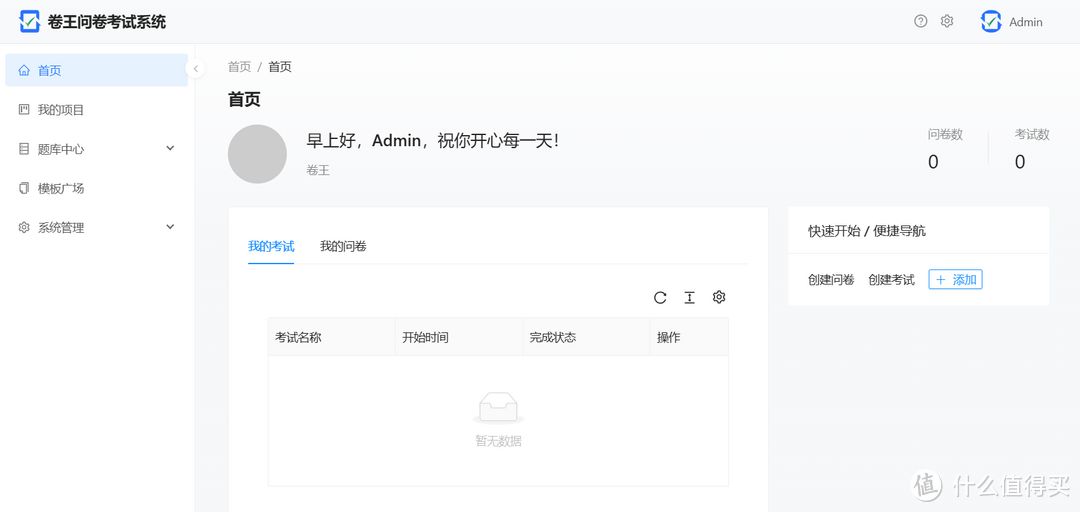The image size is (1080, 512).
Task: Refresh the exam table
Action: [660, 298]
